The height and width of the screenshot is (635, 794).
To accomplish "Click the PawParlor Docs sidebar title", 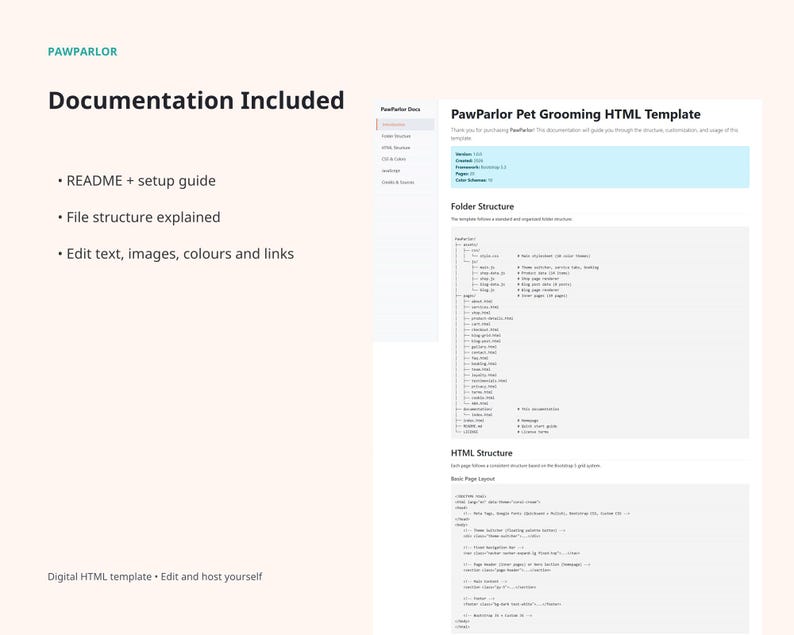I will click(x=400, y=109).
